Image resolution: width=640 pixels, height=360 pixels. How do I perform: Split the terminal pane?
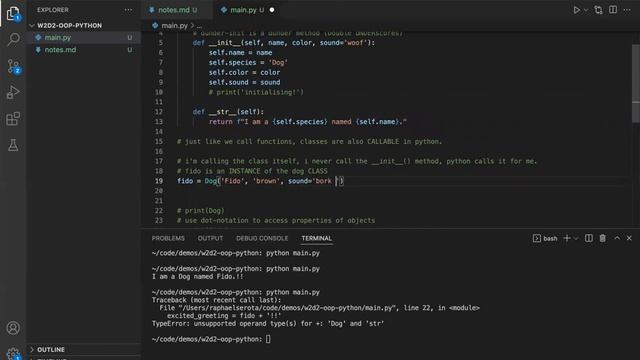point(589,238)
